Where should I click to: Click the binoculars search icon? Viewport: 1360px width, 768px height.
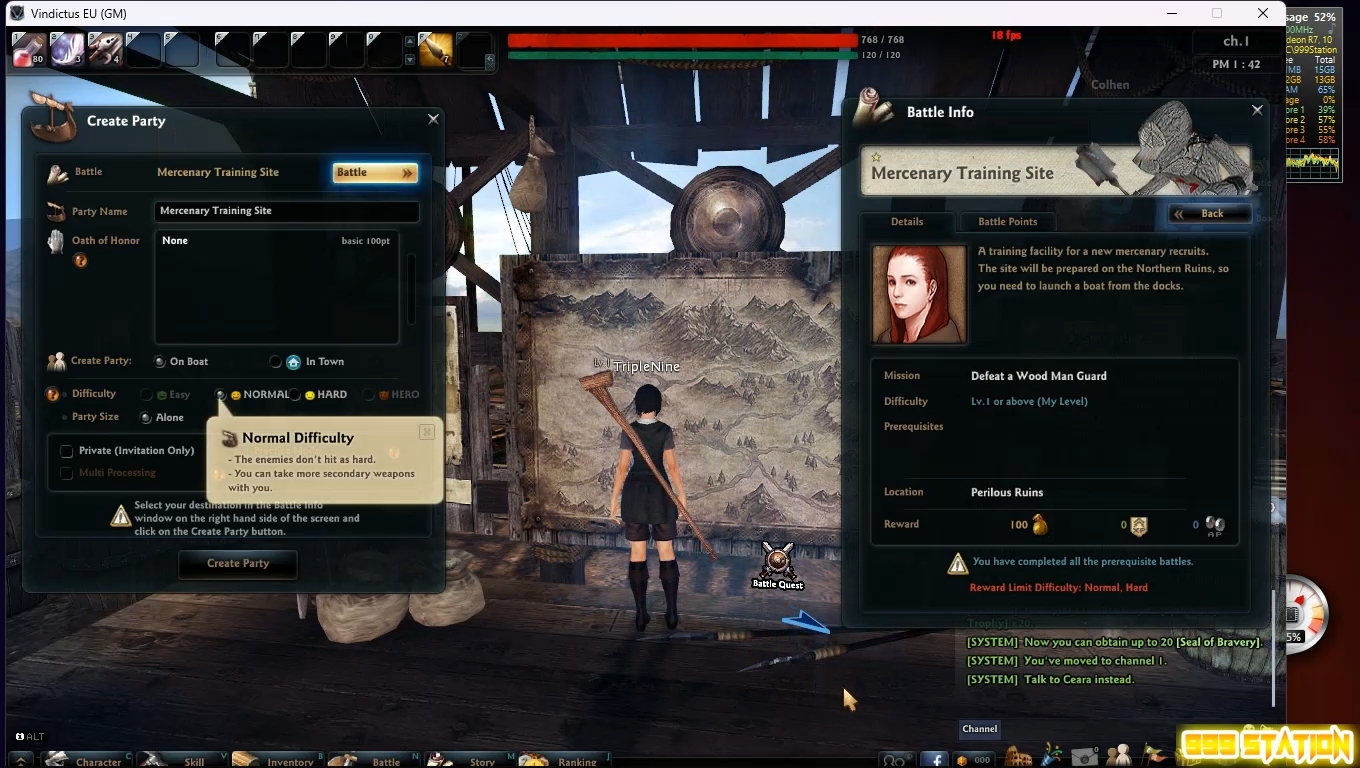click(x=897, y=760)
